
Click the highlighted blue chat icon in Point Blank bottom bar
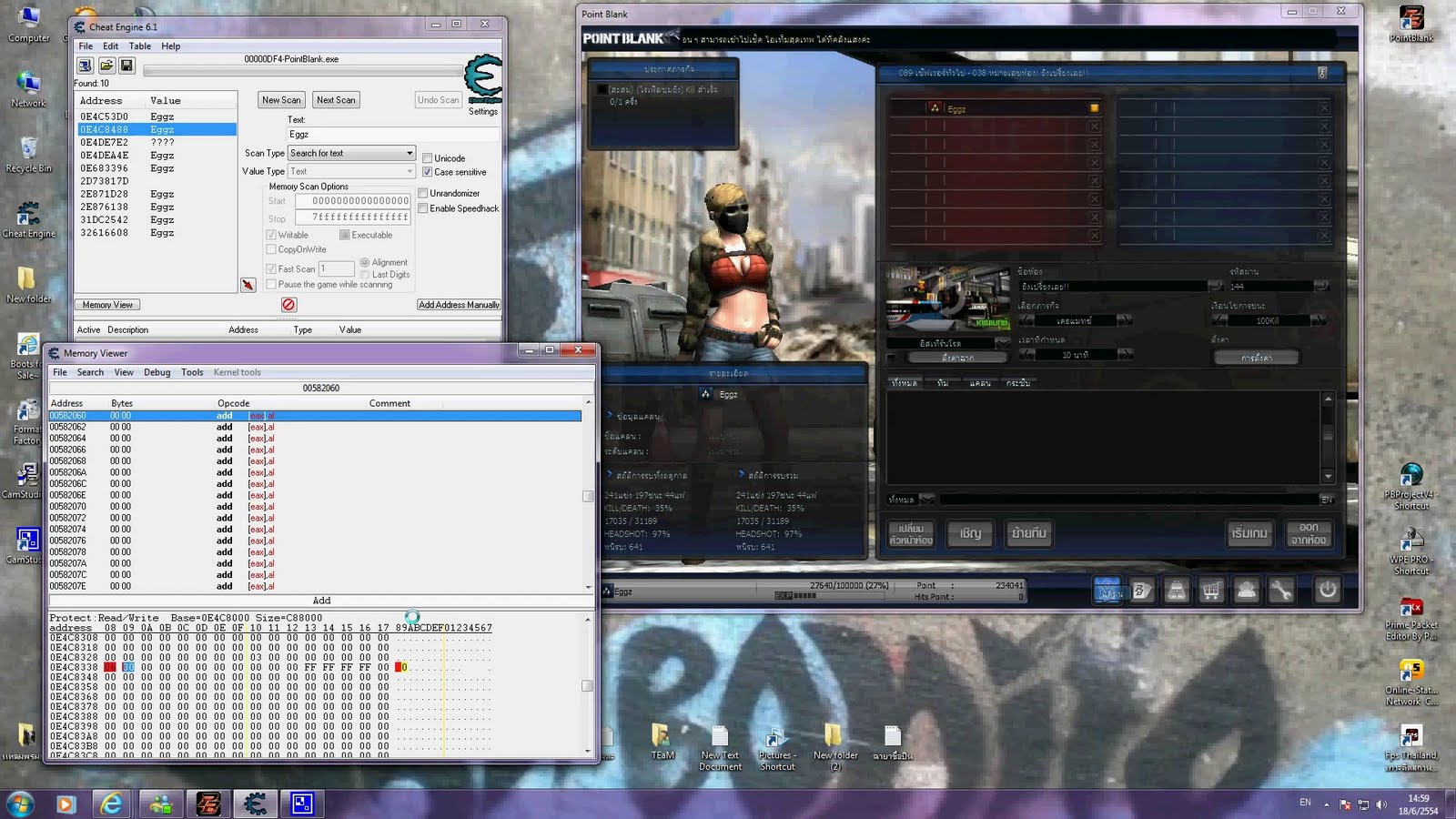1107,591
